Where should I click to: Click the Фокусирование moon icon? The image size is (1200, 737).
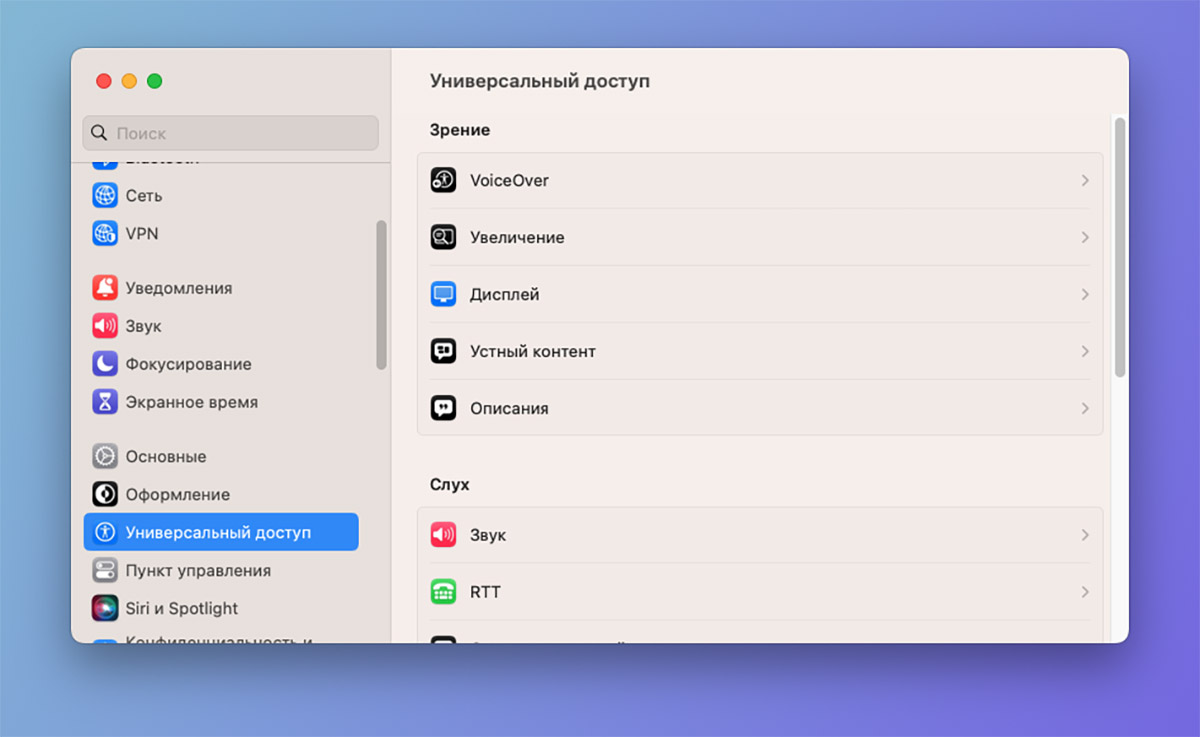pos(105,364)
